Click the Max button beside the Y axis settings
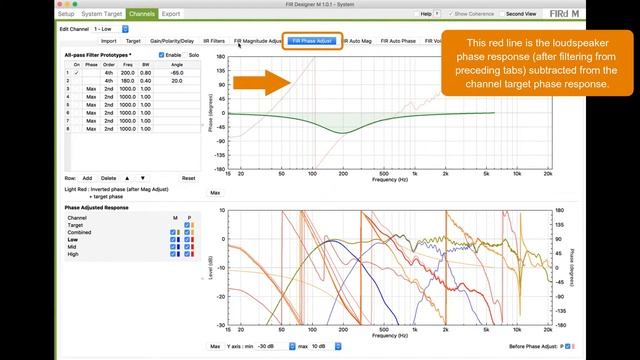This screenshot has height=360, width=640. [215, 347]
